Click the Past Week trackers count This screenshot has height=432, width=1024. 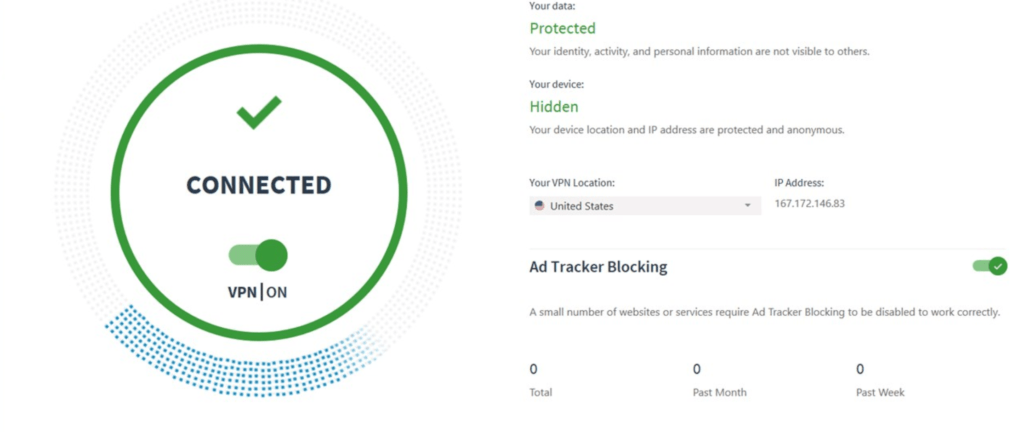pos(860,369)
